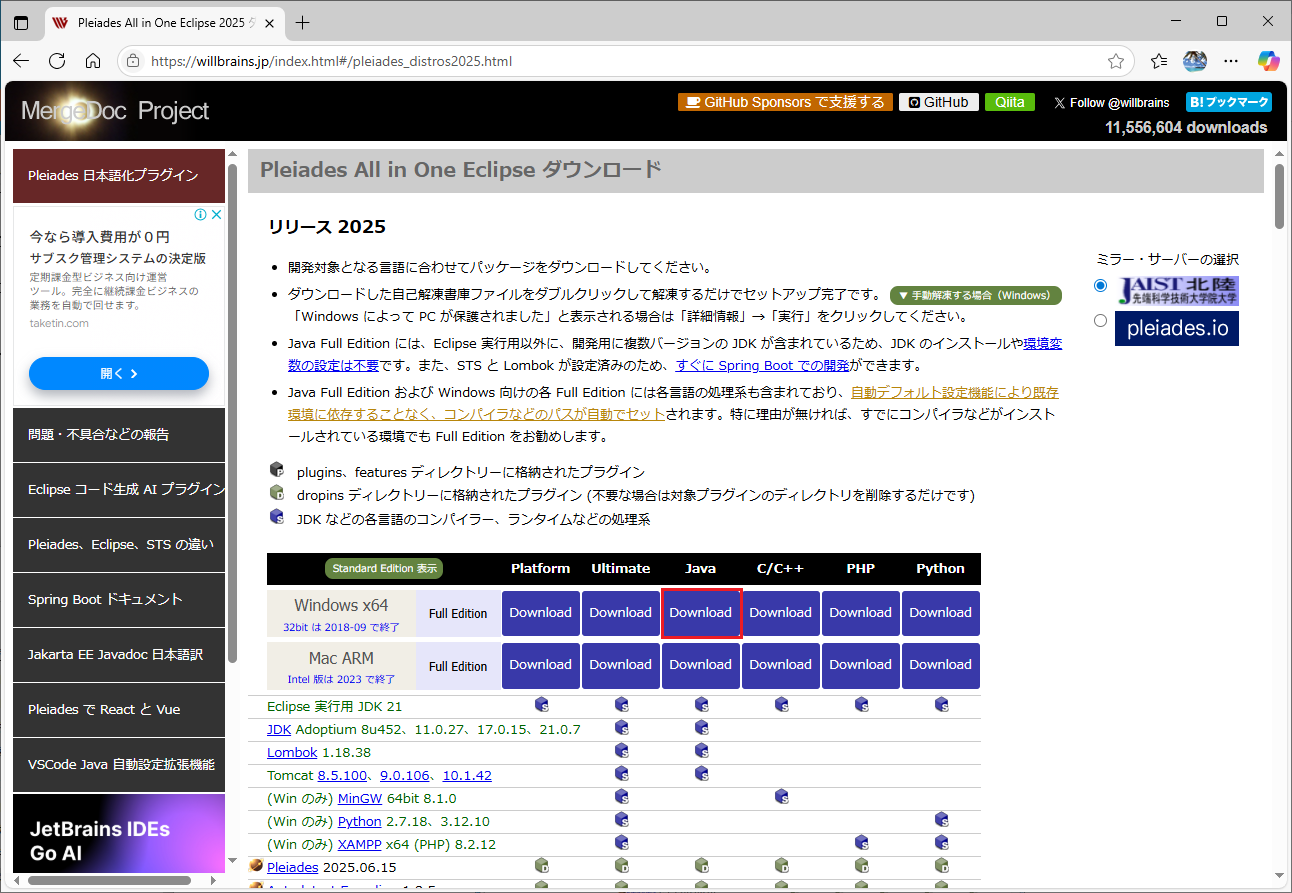Open the favorites list icon
Image resolution: width=1292 pixels, height=893 pixels.
click(1159, 61)
